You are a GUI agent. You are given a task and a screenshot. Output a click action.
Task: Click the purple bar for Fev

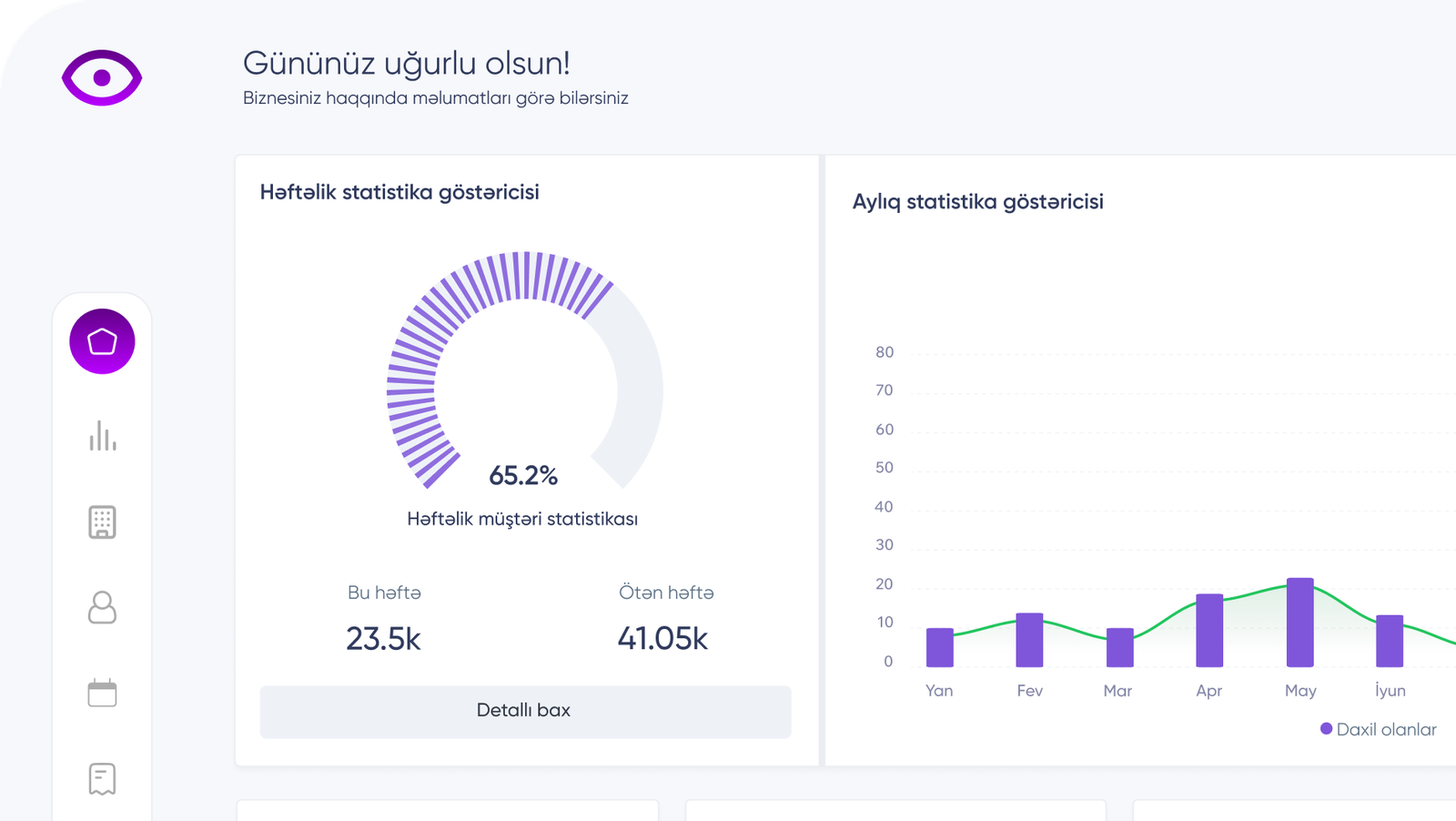[x=1029, y=640]
